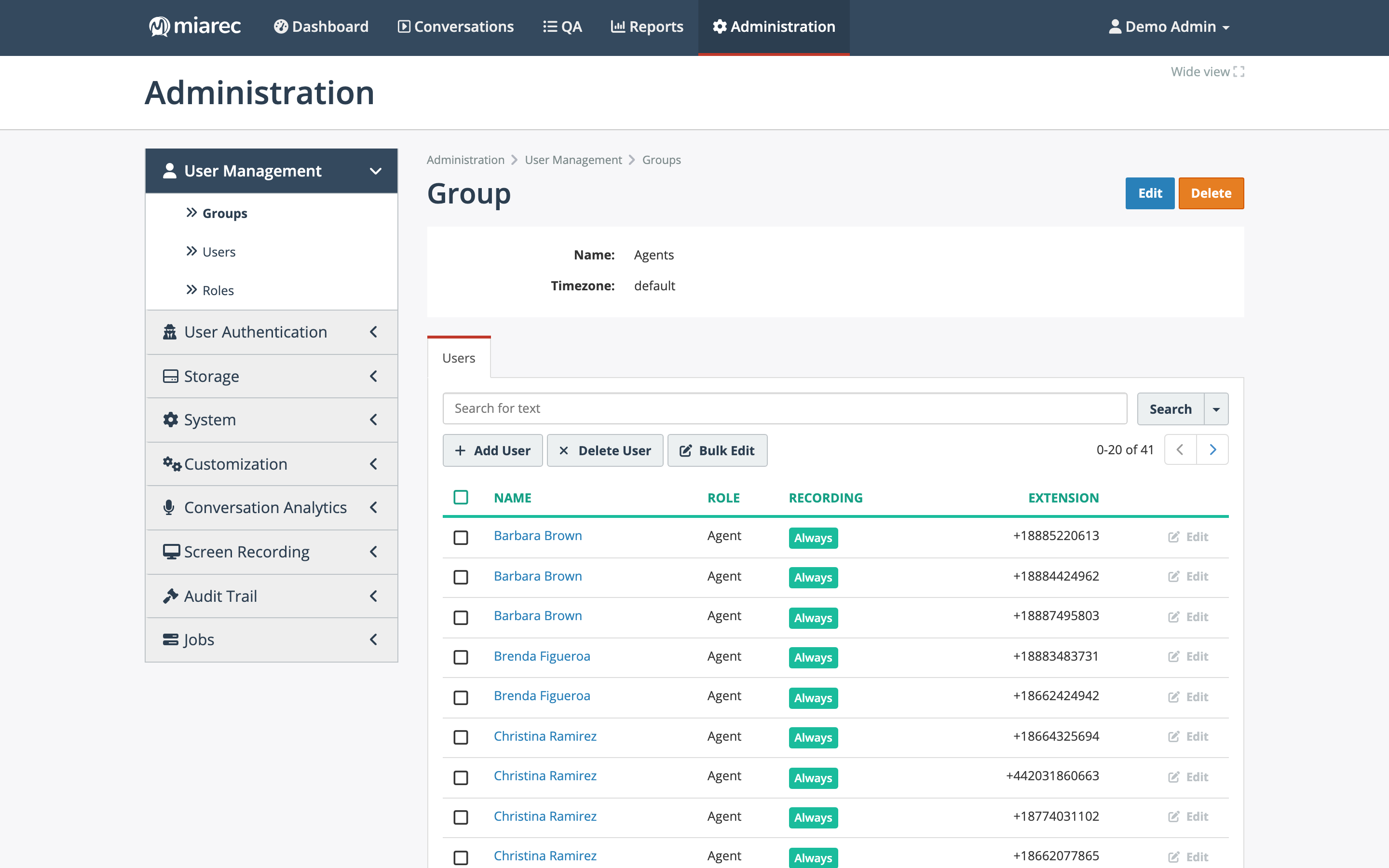Click the miarec logo icon

click(x=159, y=27)
